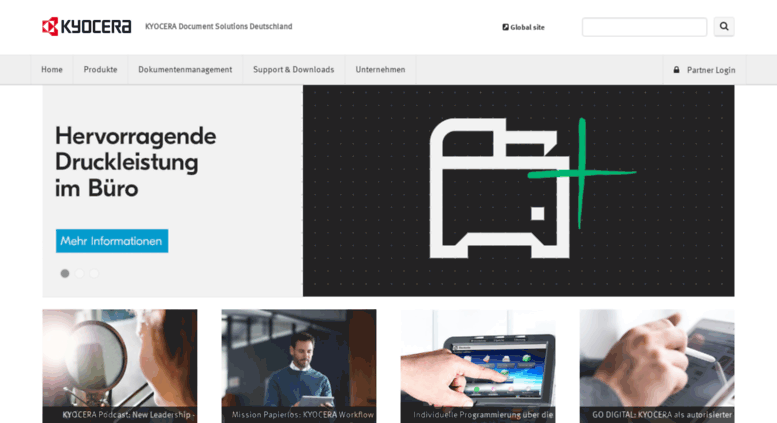The width and height of the screenshot is (777, 423).
Task: Open the Global site link
Action: click(x=527, y=27)
